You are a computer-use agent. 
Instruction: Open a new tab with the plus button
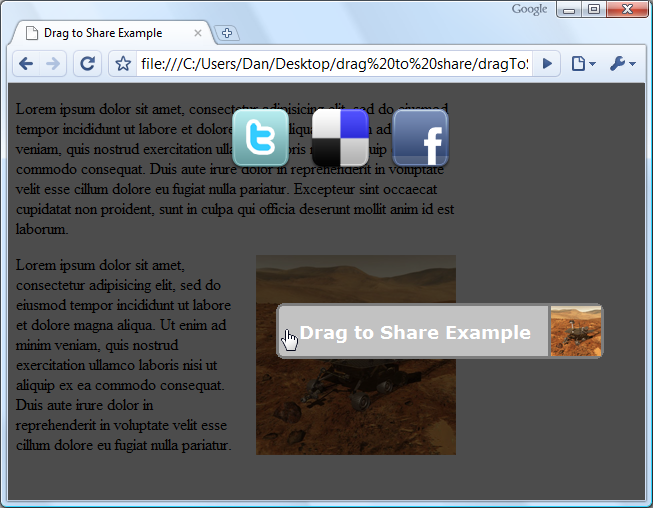click(x=227, y=33)
